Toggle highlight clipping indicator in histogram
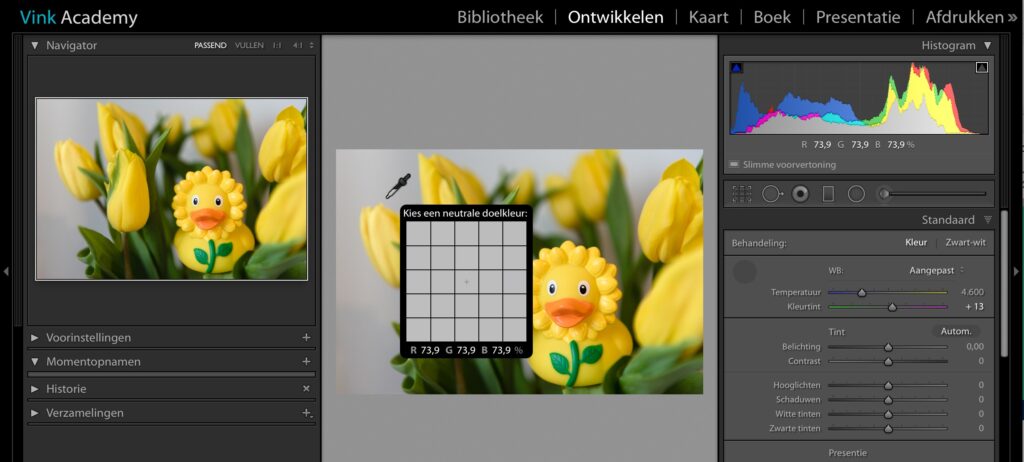The height and width of the screenshot is (462, 1024). (982, 67)
